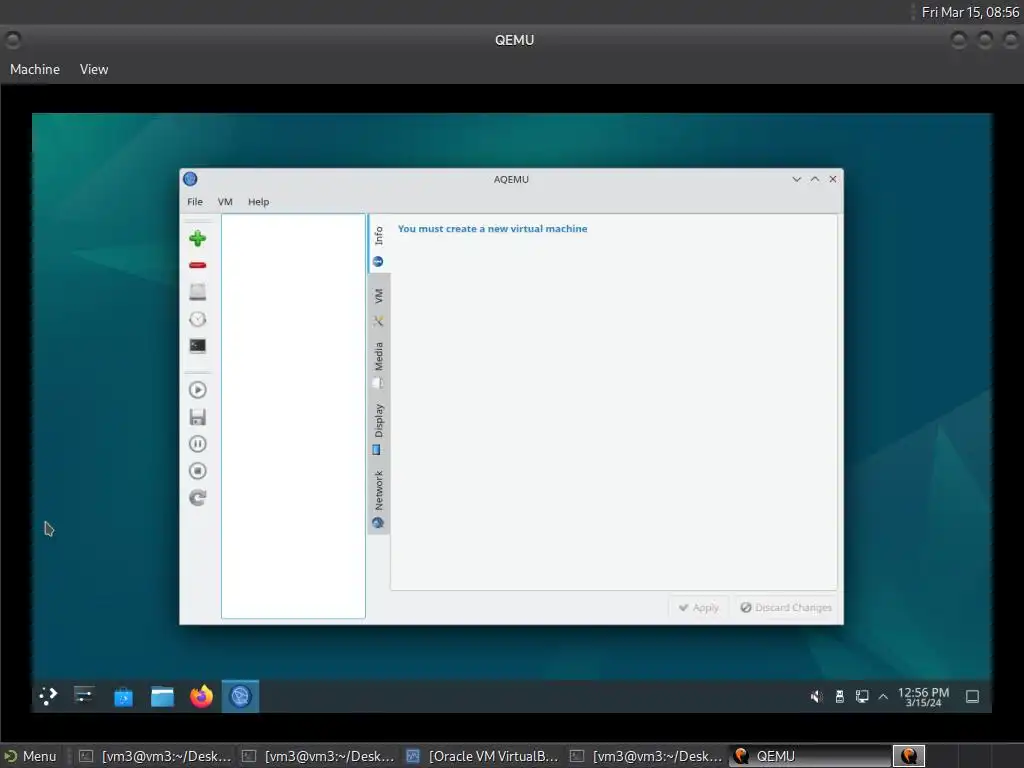This screenshot has width=1024, height=768.
Task: Click the reset VM circular arrow icon
Action: click(197, 498)
